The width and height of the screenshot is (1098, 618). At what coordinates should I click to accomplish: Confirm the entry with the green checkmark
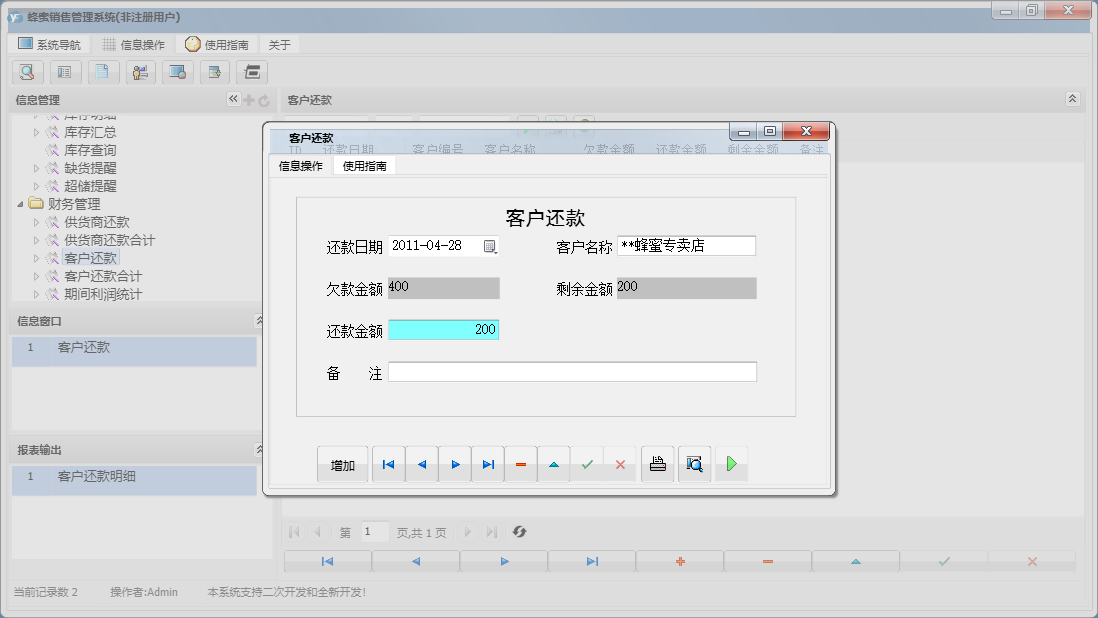point(587,463)
